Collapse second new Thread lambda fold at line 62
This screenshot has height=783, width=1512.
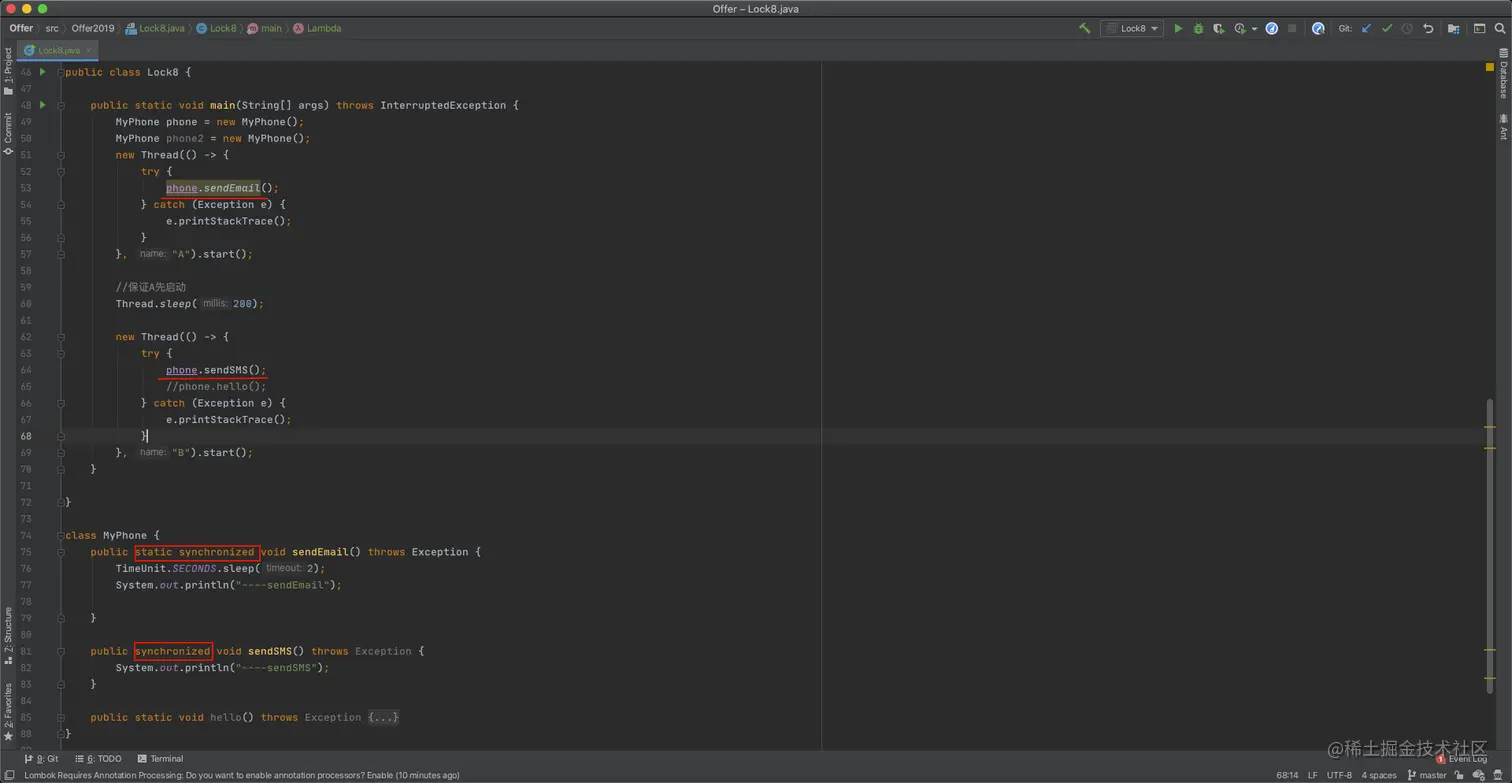tap(61, 337)
